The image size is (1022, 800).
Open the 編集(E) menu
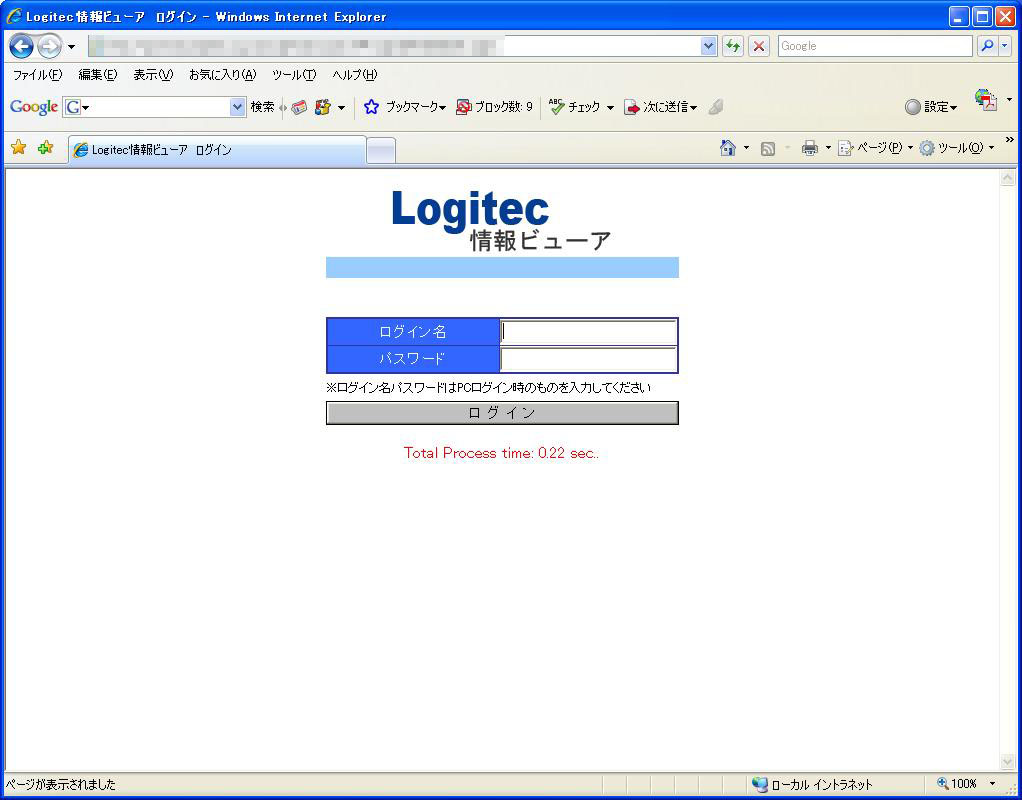(98, 75)
